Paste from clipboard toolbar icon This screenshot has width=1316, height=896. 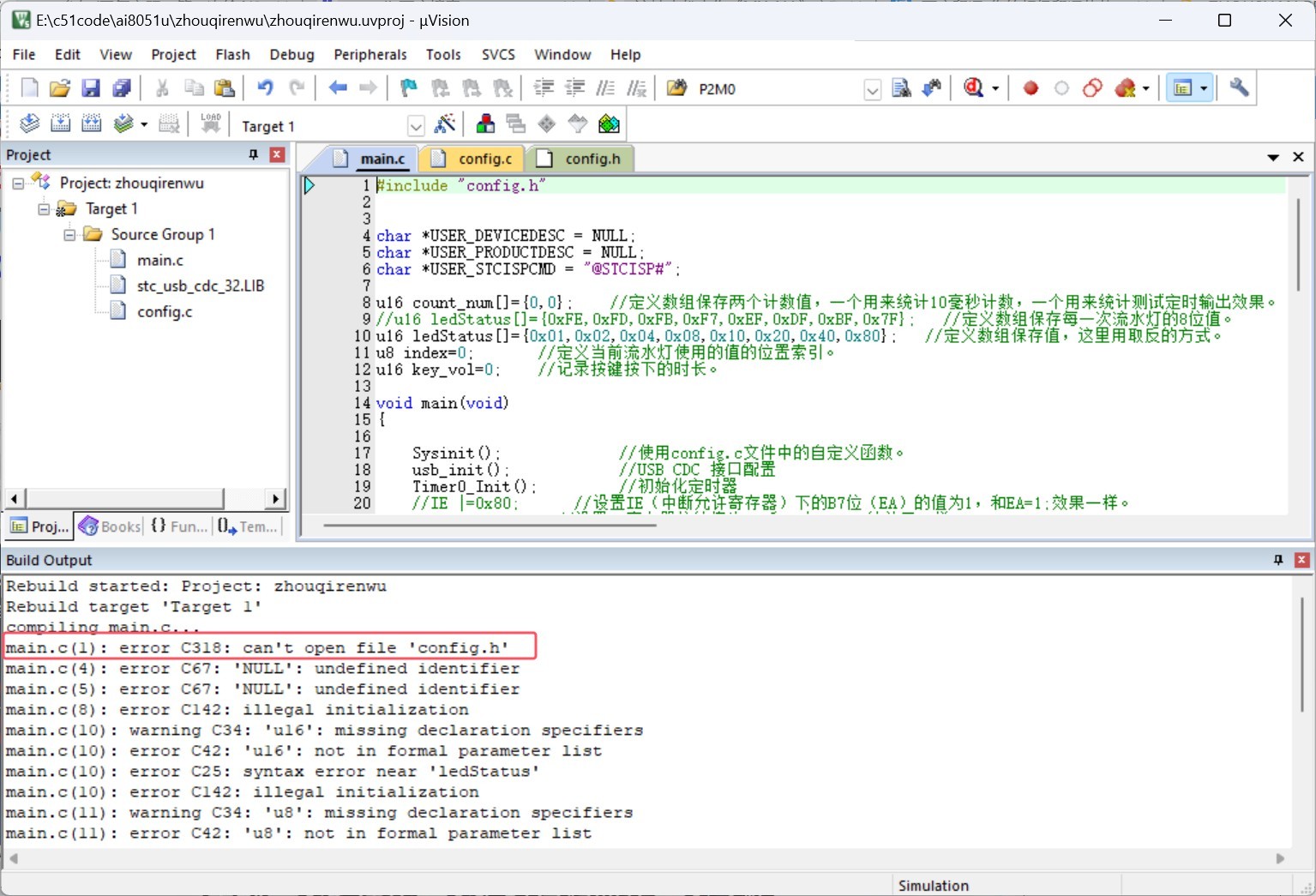point(225,88)
